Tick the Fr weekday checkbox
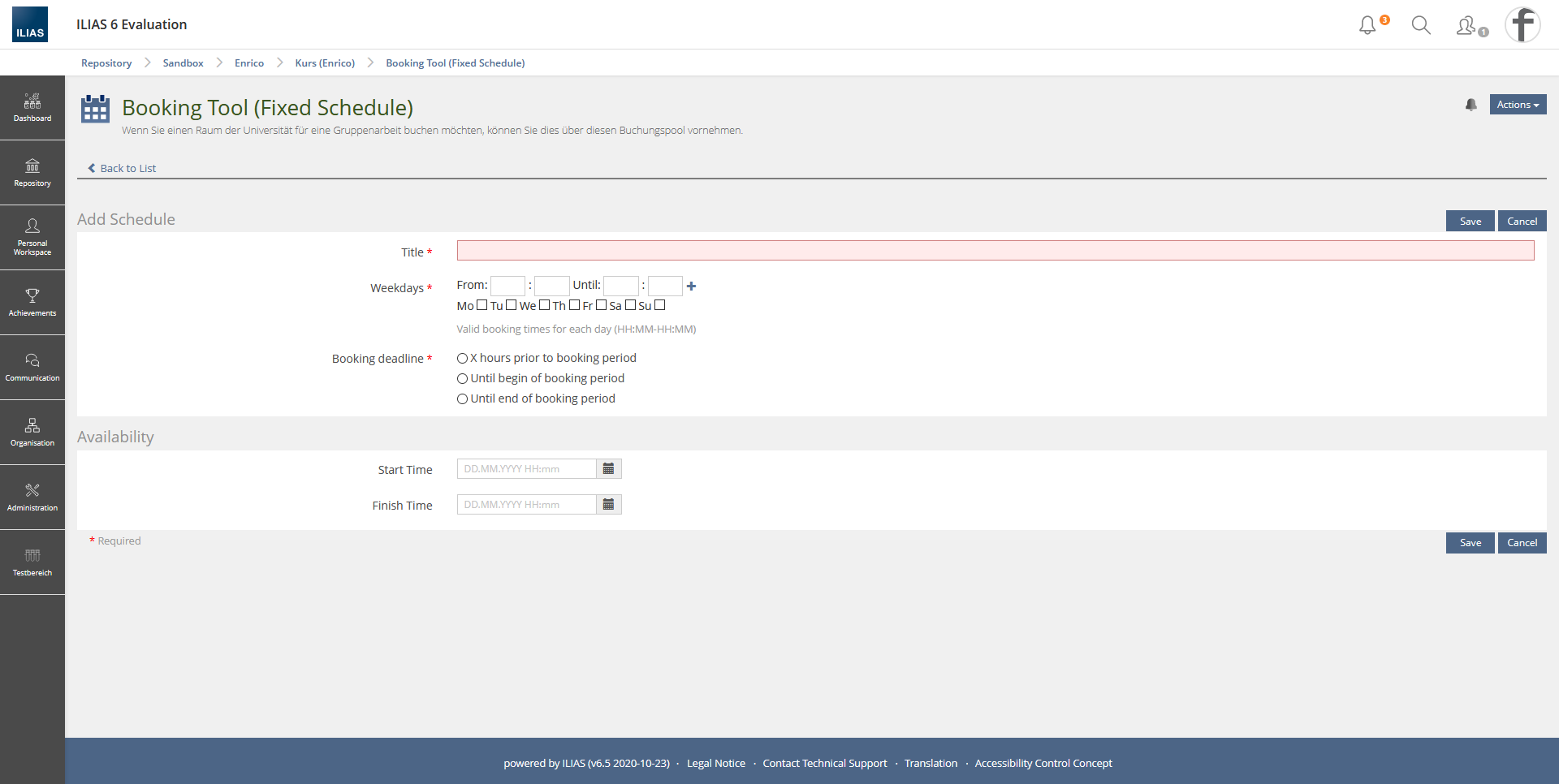 coord(601,305)
